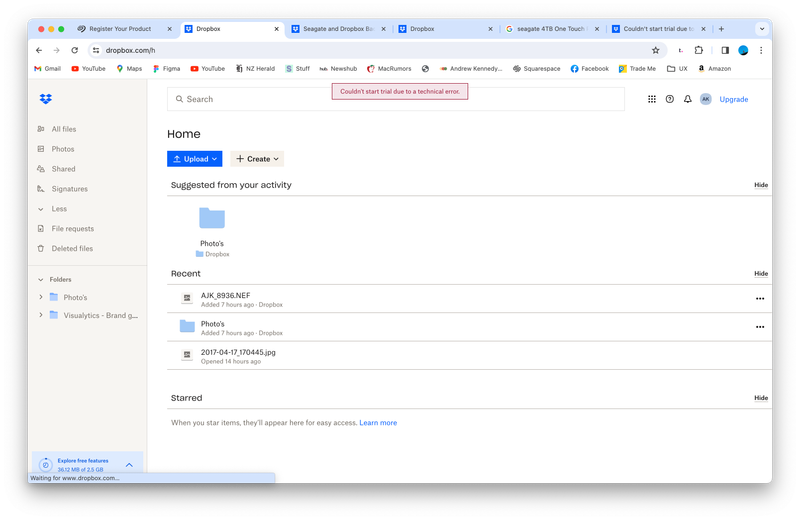Open Figma bookmark
The width and height of the screenshot is (800, 520).
tap(166, 68)
